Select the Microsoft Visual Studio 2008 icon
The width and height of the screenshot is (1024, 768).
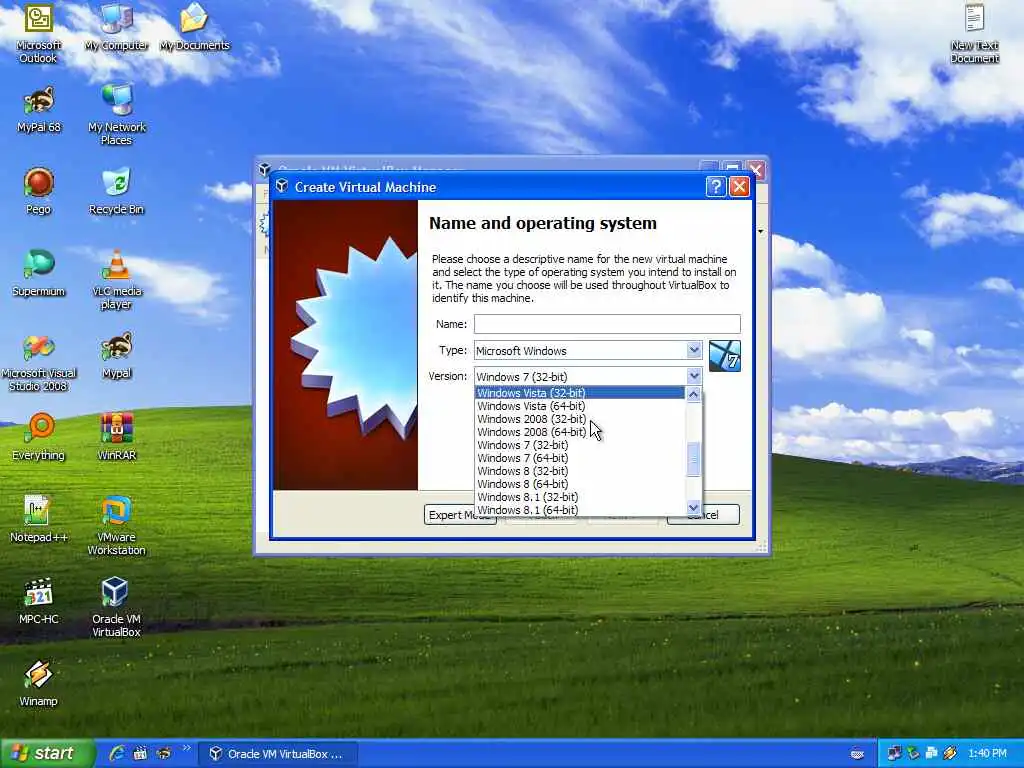39,363
